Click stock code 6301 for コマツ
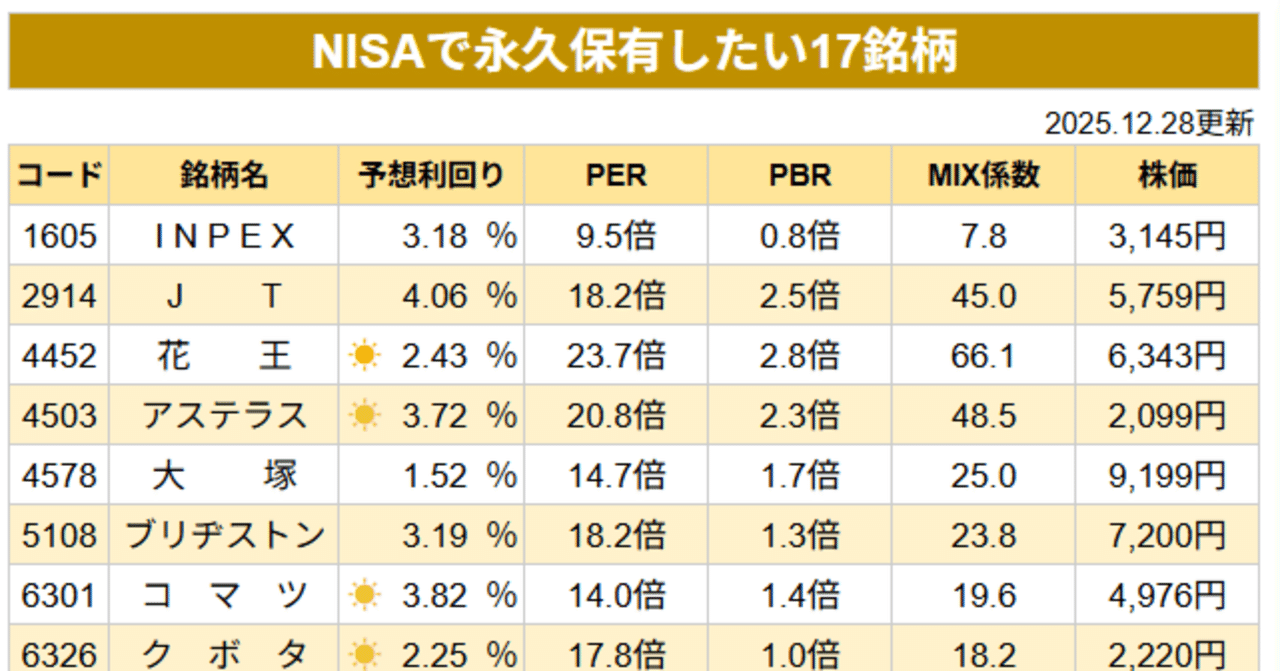Screen dimensions: 1280x671 coord(59,596)
